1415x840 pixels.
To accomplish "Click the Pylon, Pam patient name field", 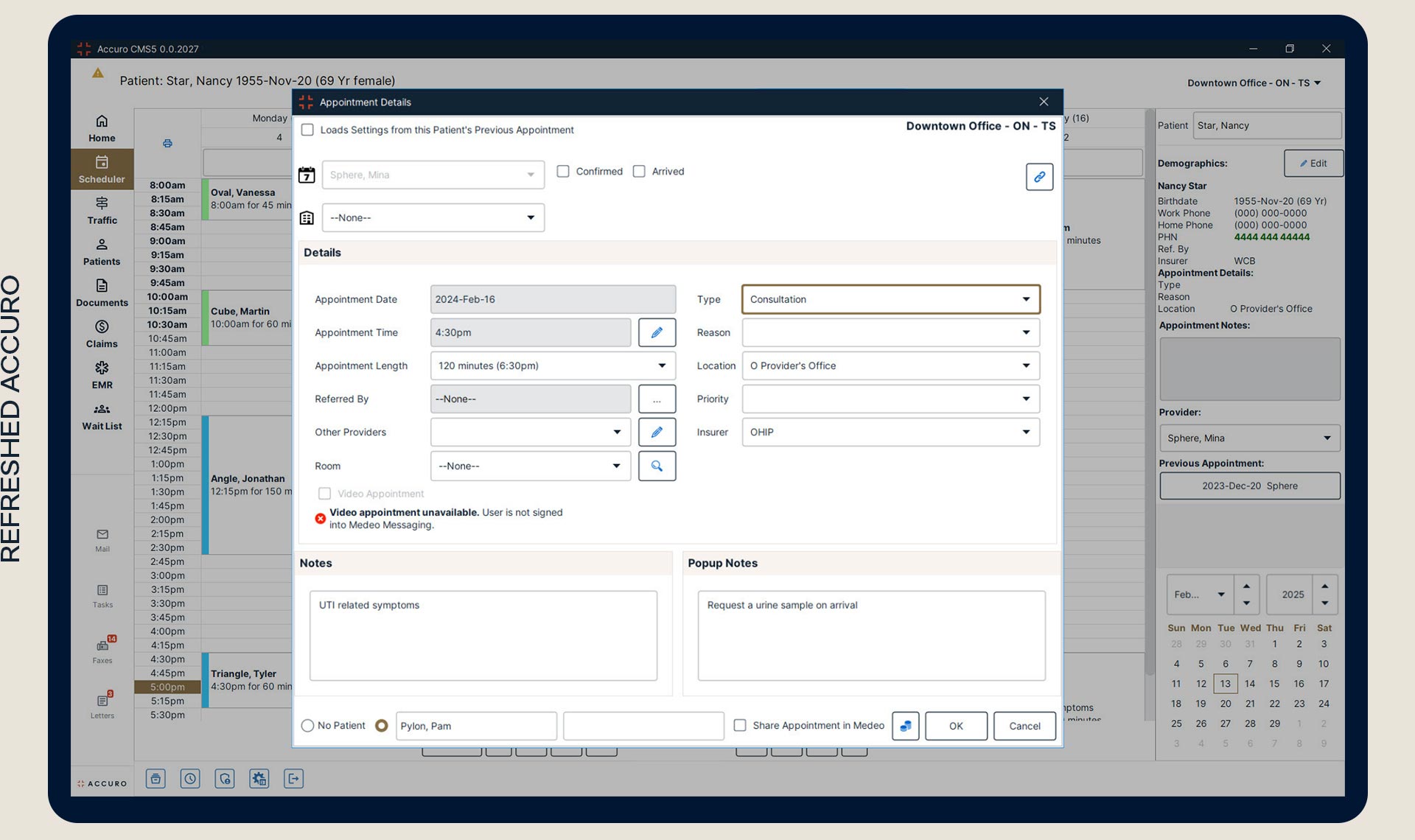I will point(476,726).
